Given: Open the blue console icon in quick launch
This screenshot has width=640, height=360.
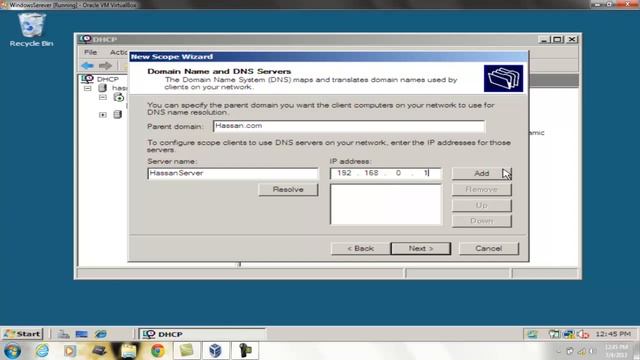Looking at the screenshot, I should tap(82, 334).
